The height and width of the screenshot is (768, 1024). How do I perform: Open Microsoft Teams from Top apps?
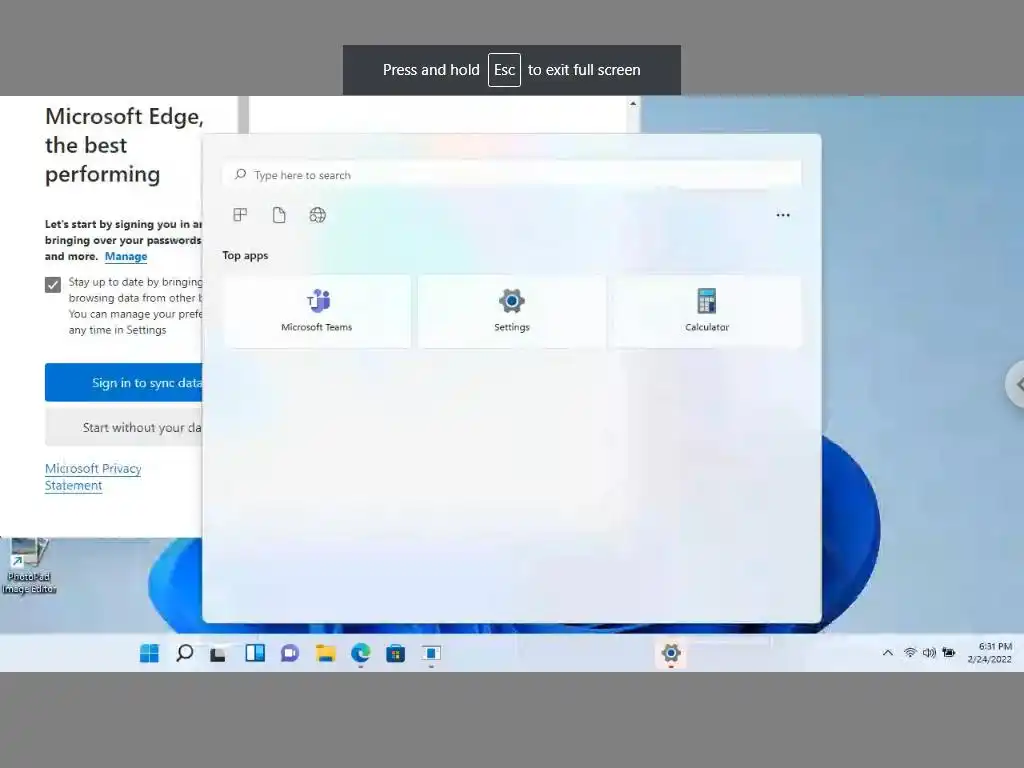click(x=317, y=311)
